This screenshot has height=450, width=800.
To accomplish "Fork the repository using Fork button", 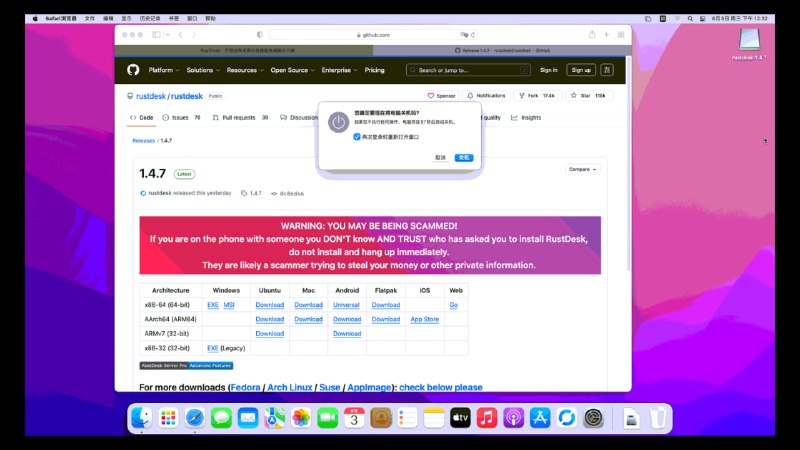I will click(x=537, y=95).
